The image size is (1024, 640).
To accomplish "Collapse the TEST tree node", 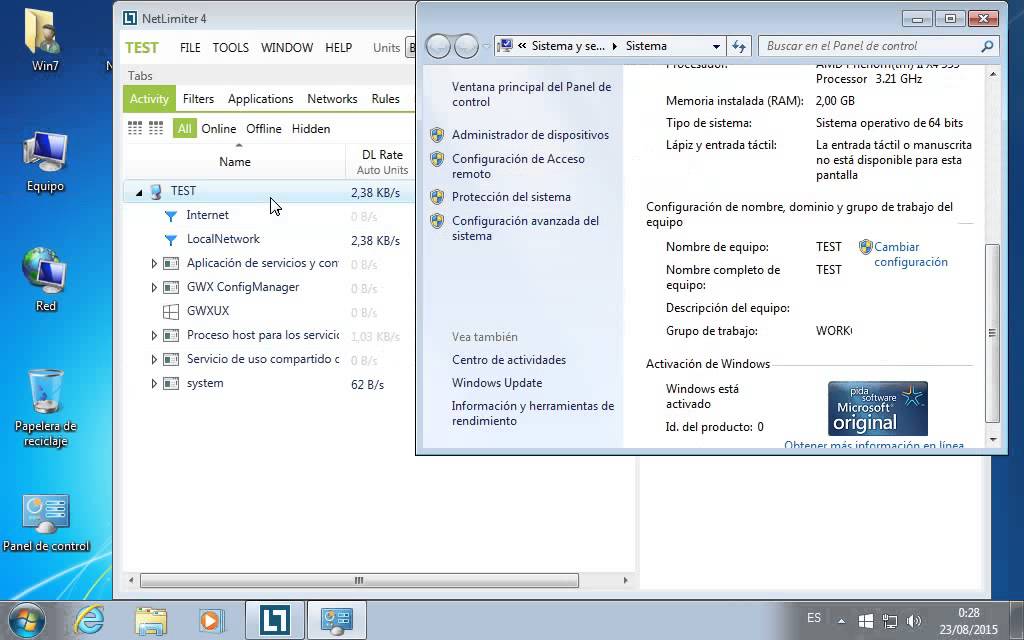I will [x=139, y=193].
